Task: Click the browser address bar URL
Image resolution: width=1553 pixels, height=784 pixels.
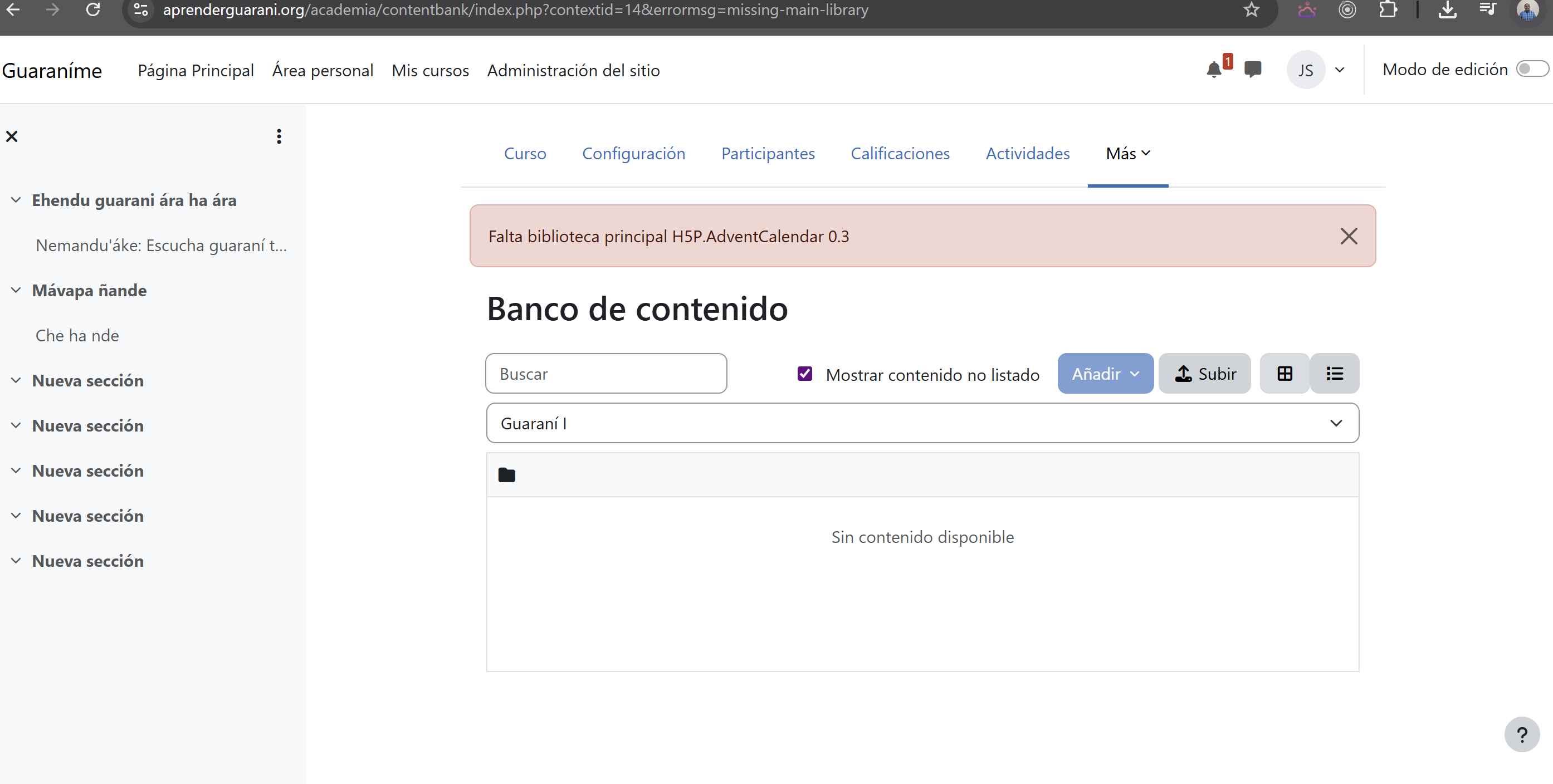Action: point(515,9)
